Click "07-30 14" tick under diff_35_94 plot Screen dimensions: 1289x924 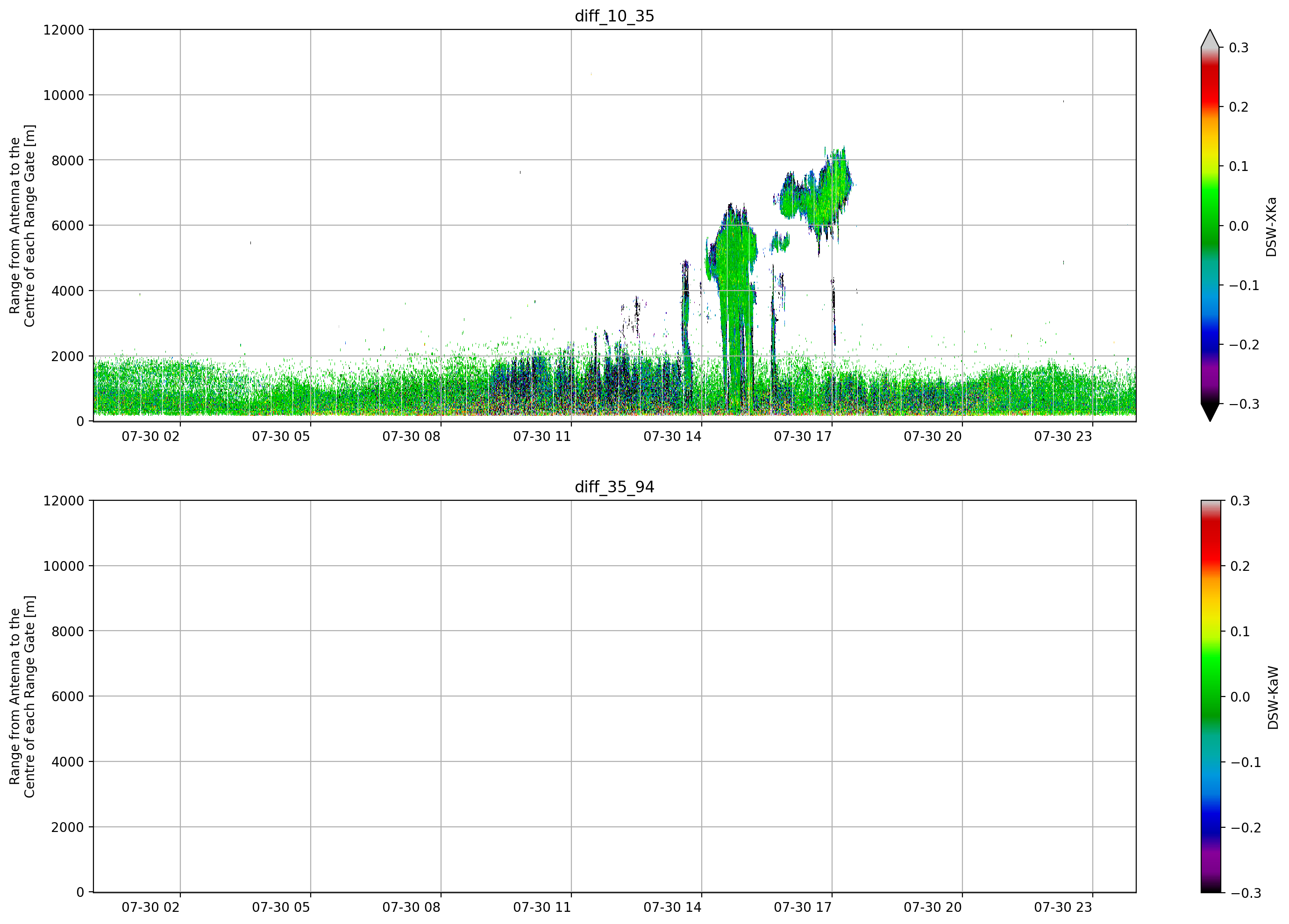click(672, 908)
